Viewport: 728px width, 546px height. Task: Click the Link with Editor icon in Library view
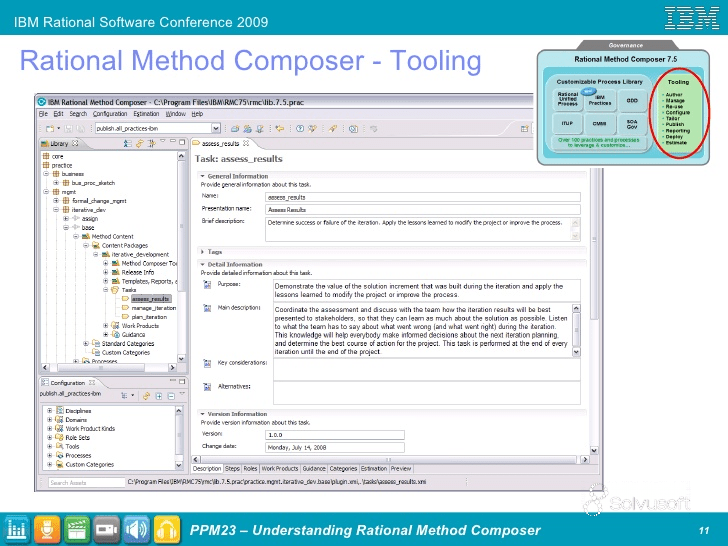point(140,143)
